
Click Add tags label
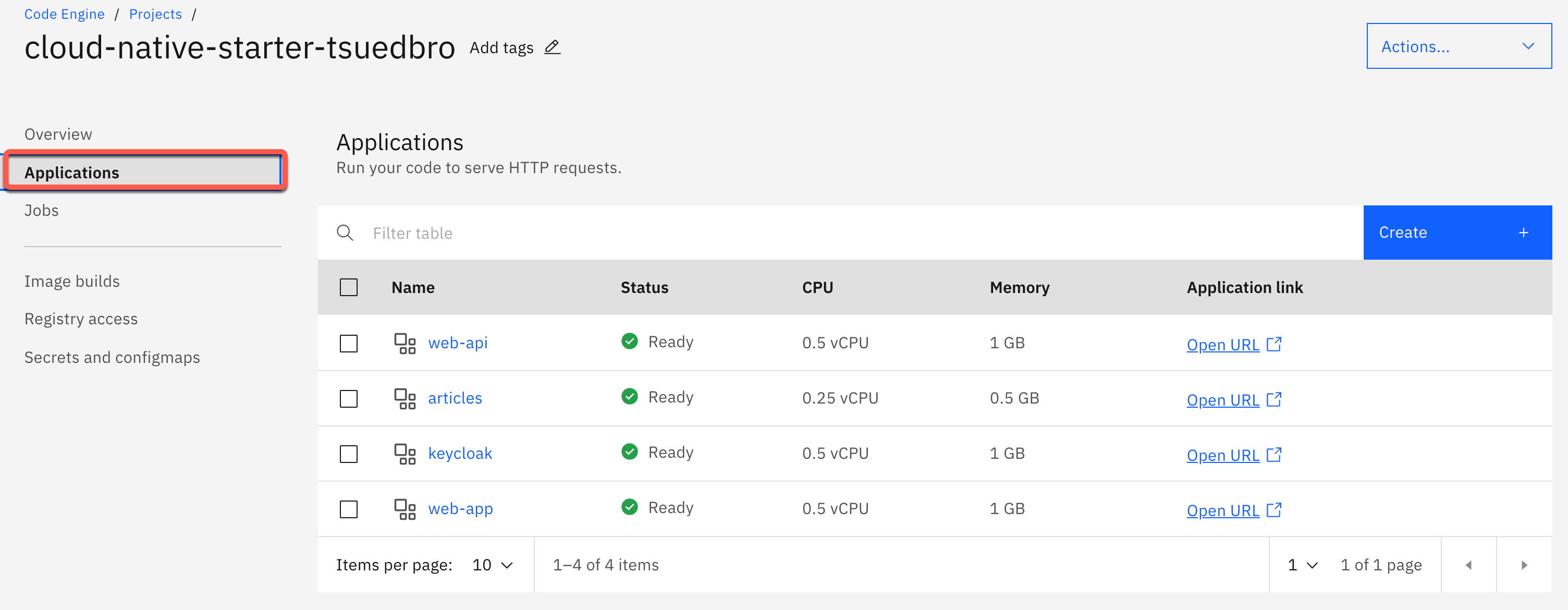pyautogui.click(x=501, y=47)
